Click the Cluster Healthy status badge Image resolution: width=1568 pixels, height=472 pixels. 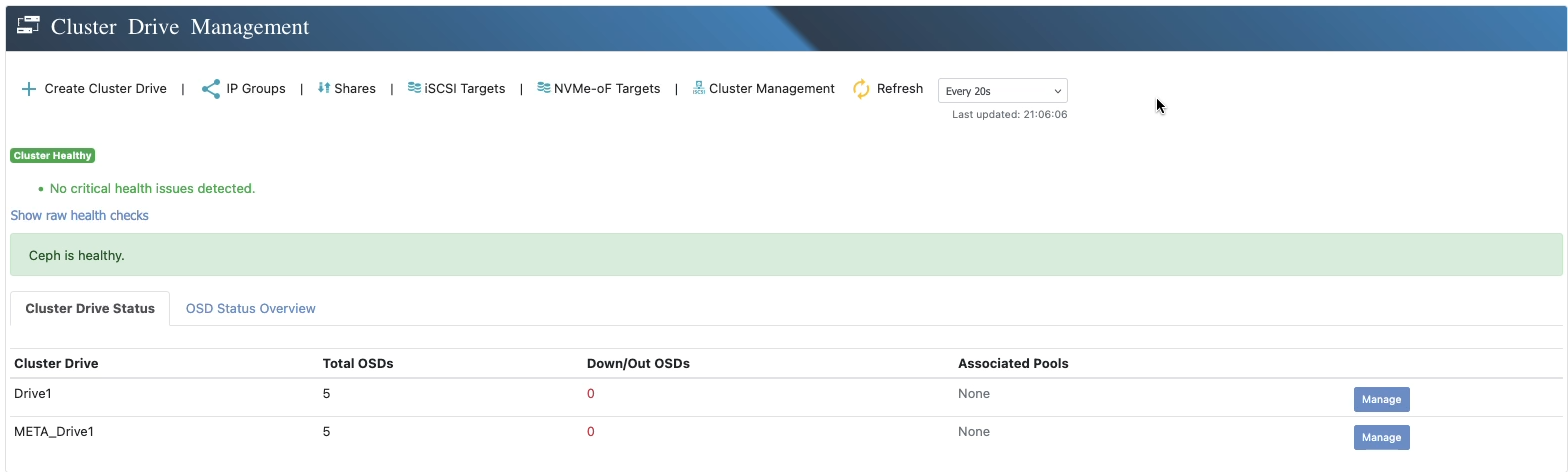click(x=52, y=156)
